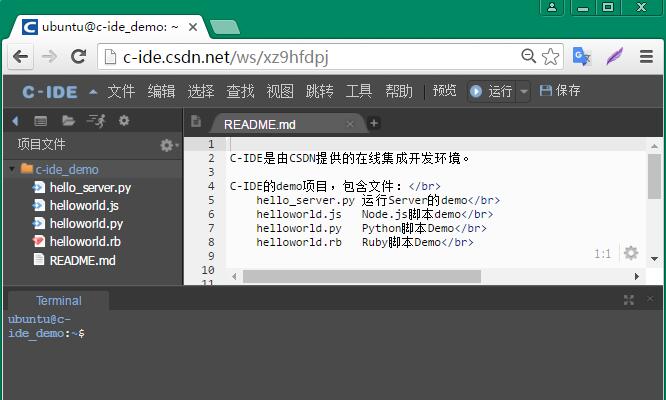Click the editor vertical scrollbar up arrow
This screenshot has height=400, width=666.
coord(655,146)
